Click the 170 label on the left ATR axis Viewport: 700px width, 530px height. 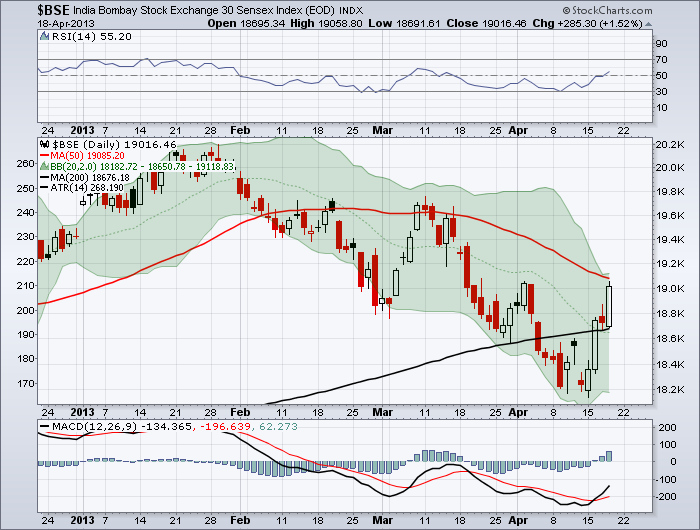click(x=25, y=384)
